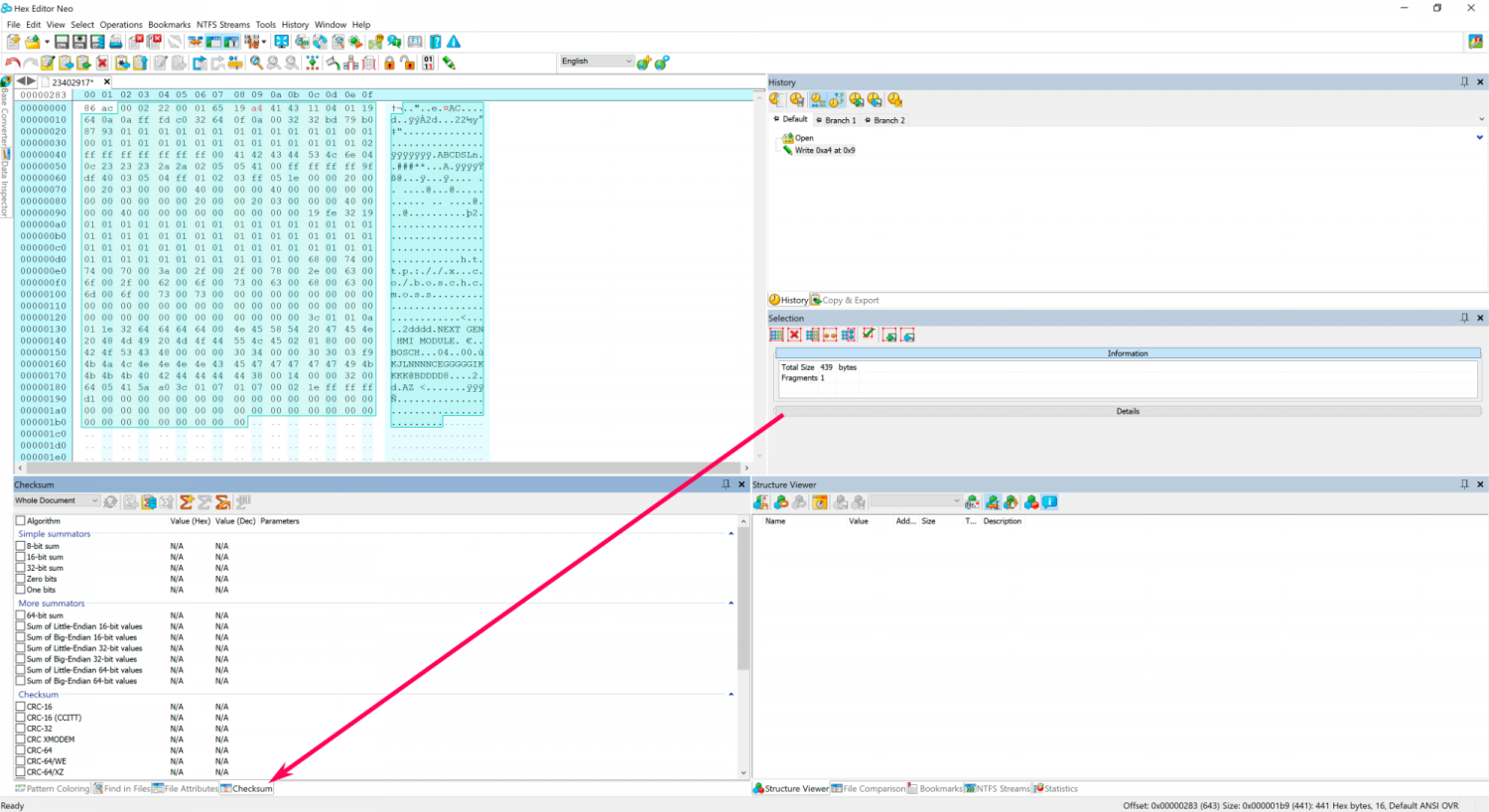Switch to the Copy & Export tab

[845, 300]
